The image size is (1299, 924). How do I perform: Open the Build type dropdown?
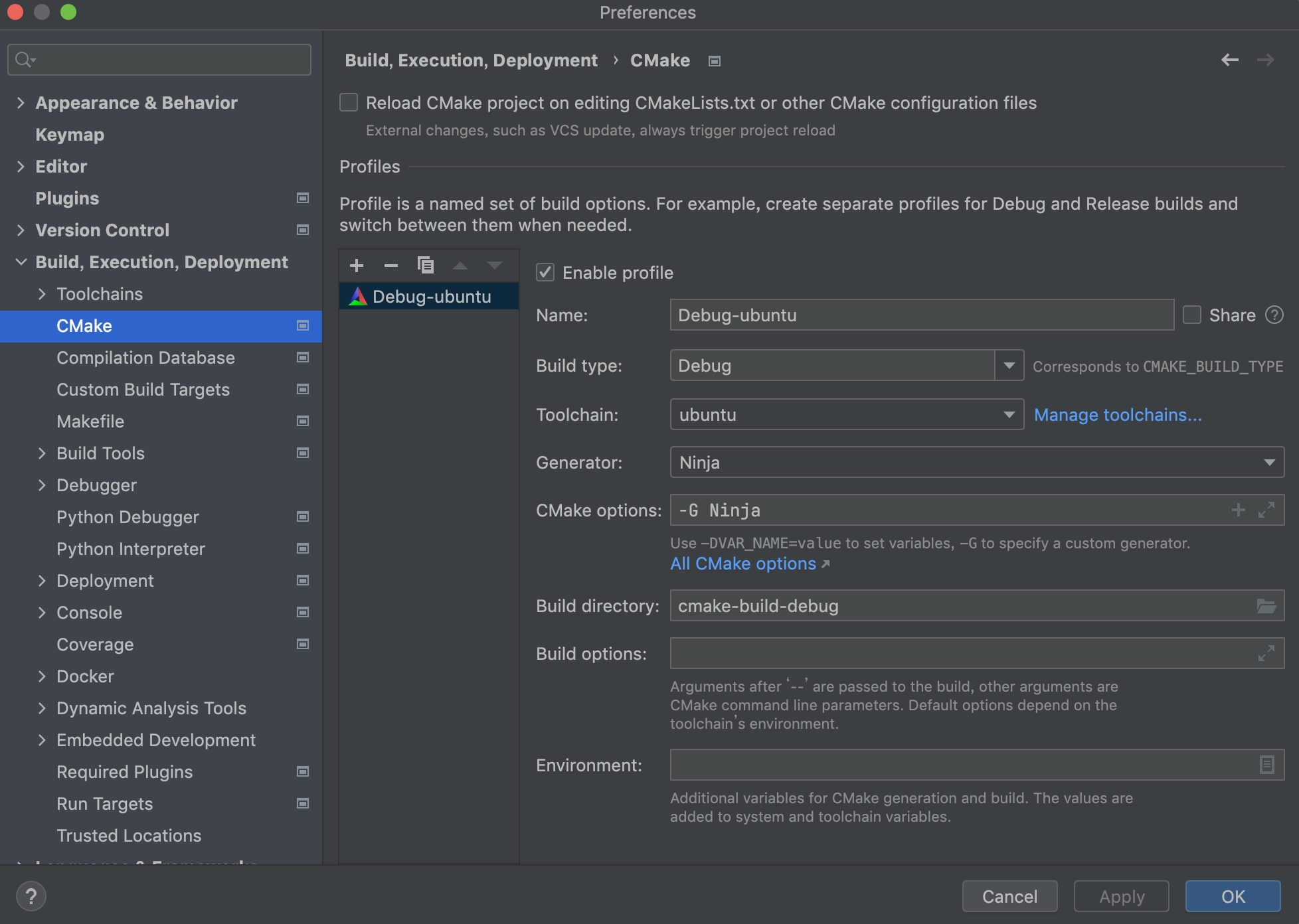click(1009, 366)
